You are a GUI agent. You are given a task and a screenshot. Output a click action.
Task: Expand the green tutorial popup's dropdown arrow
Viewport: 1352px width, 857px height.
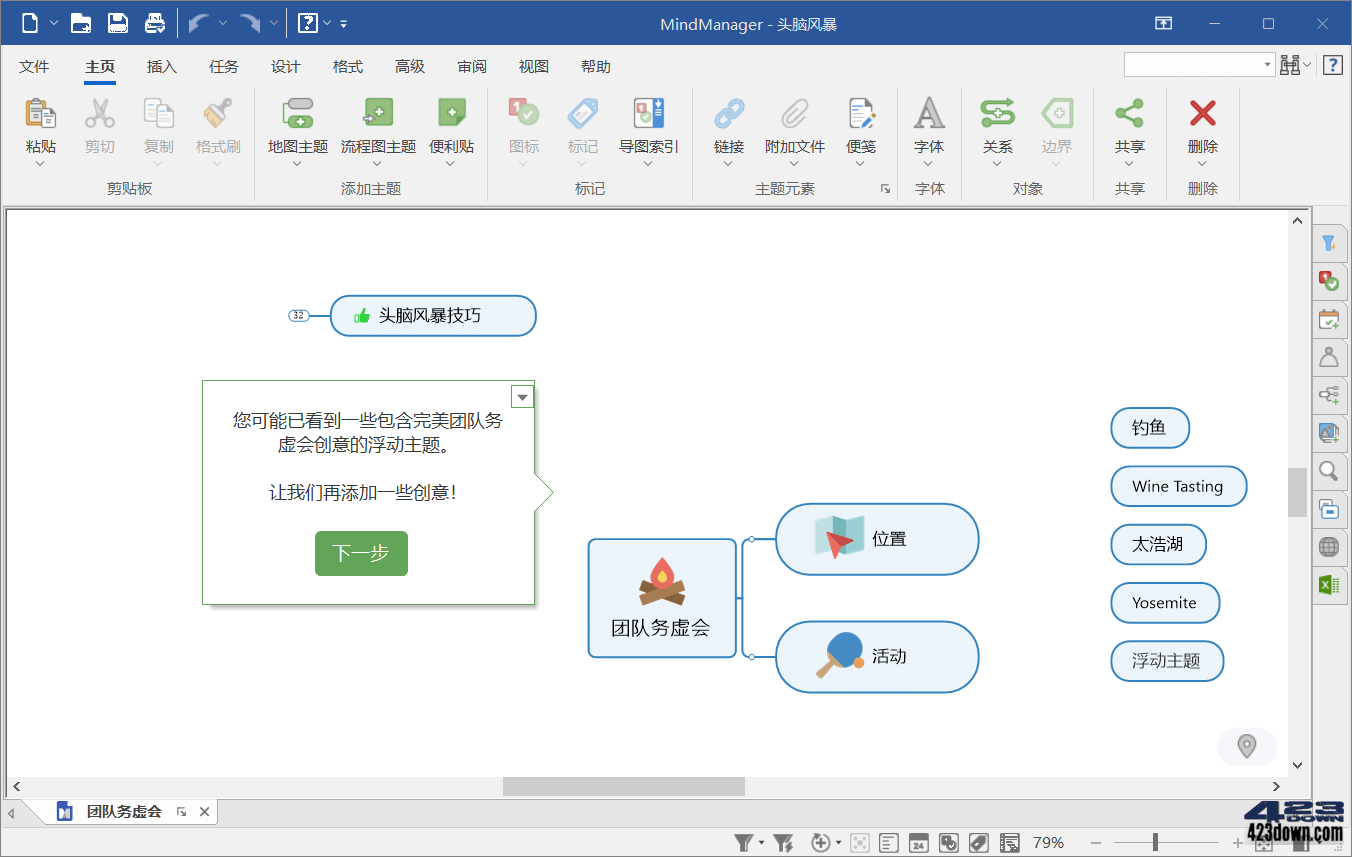[x=522, y=396]
